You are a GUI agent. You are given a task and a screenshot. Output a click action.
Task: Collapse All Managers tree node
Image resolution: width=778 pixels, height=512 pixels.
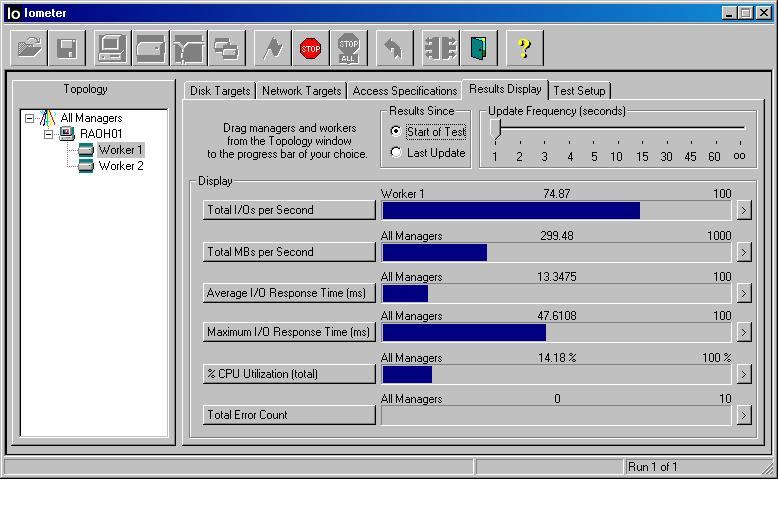tap(30, 118)
